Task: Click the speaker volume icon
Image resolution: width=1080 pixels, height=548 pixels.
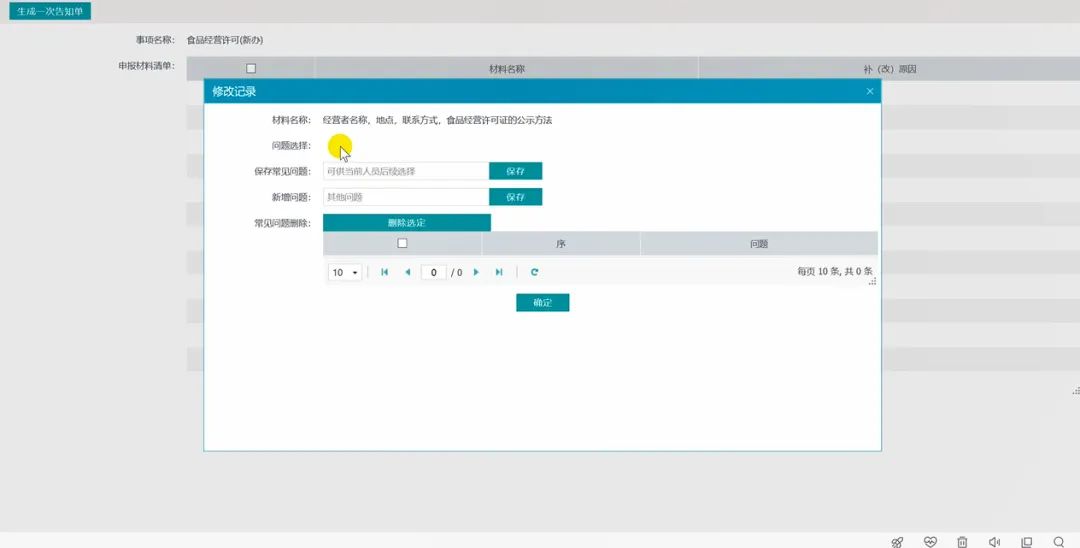Action: (x=994, y=541)
